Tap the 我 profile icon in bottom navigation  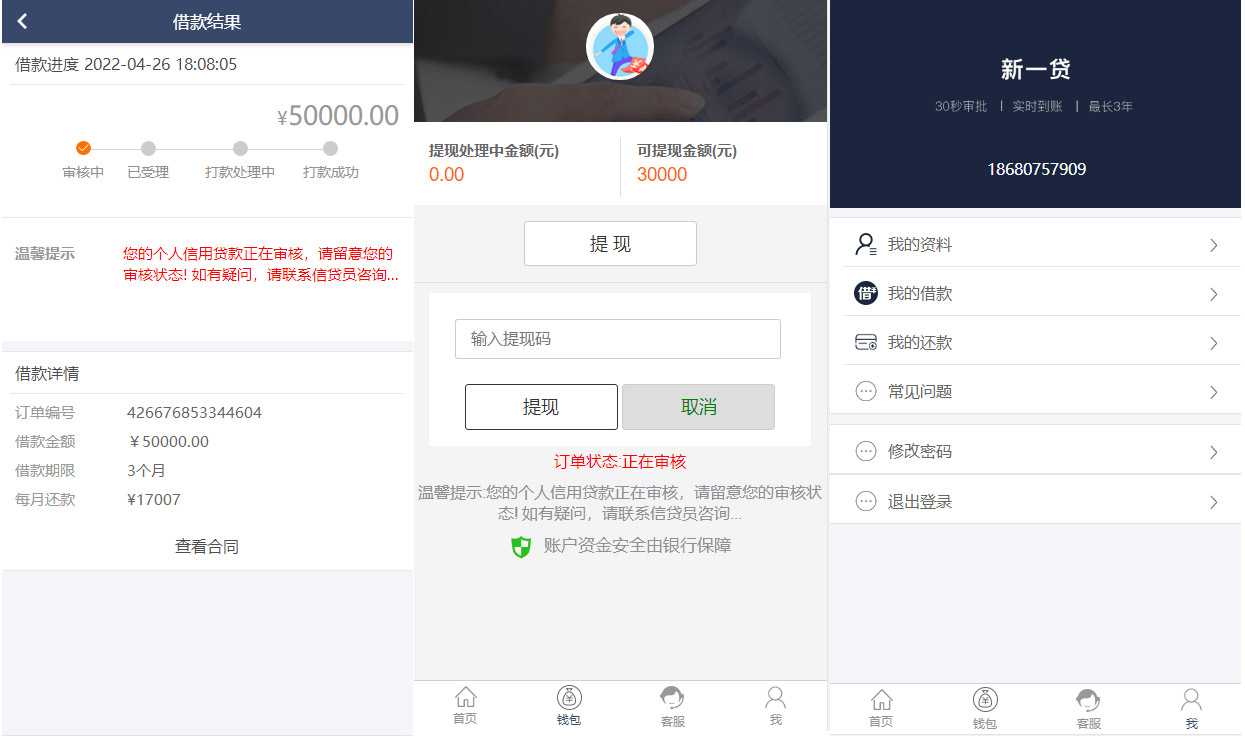(775, 697)
